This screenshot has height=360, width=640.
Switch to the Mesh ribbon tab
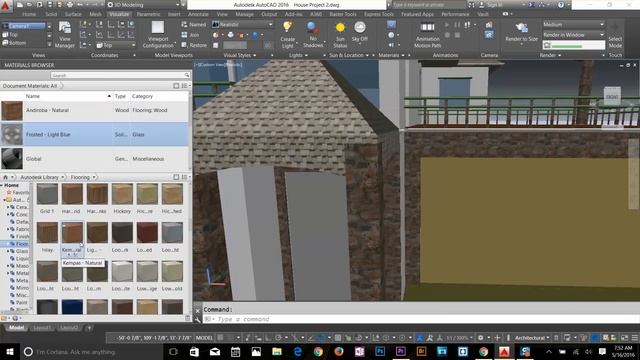95,14
